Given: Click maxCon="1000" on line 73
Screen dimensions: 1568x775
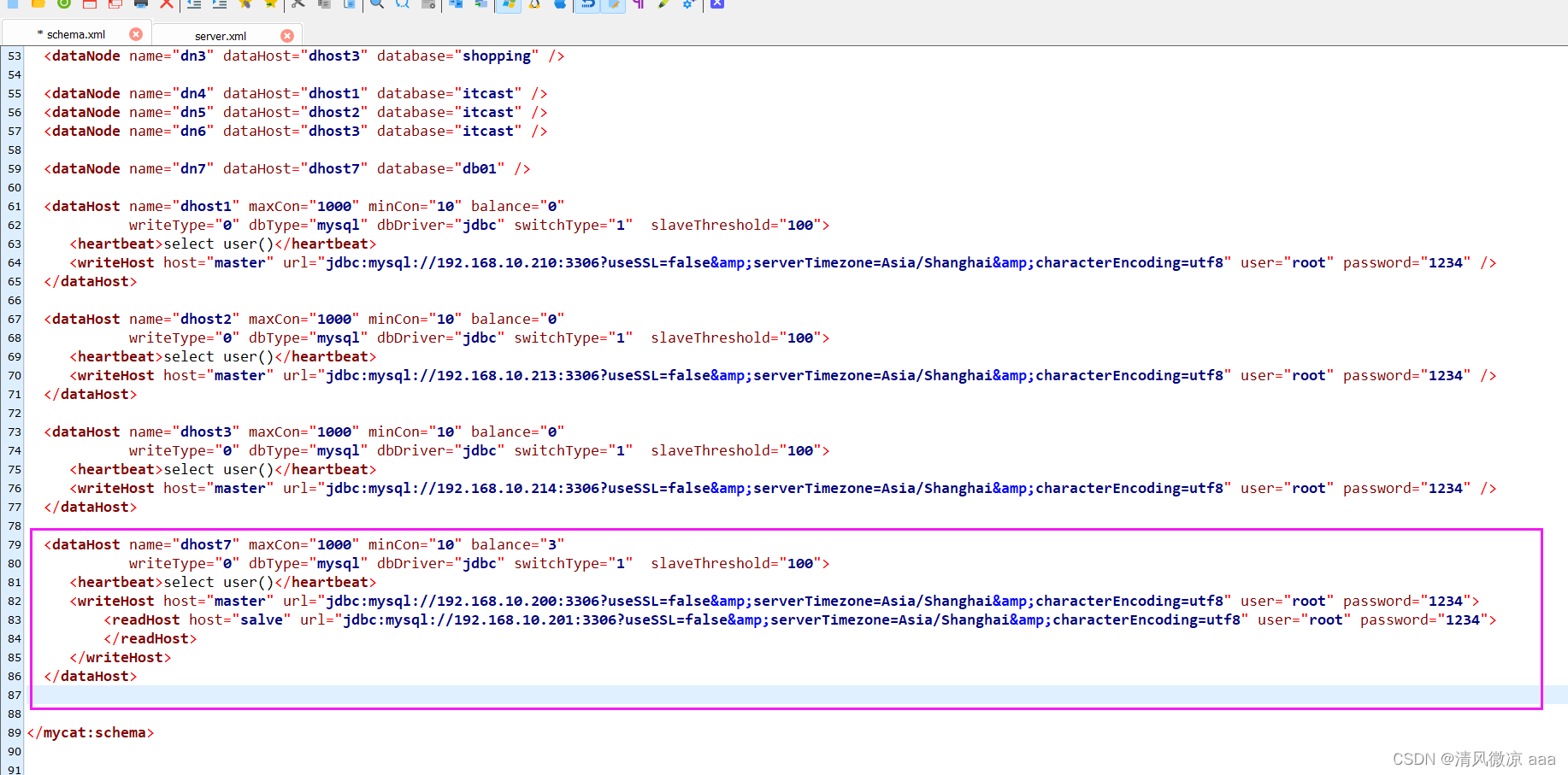Looking at the screenshot, I should pyautogui.click(x=304, y=432).
